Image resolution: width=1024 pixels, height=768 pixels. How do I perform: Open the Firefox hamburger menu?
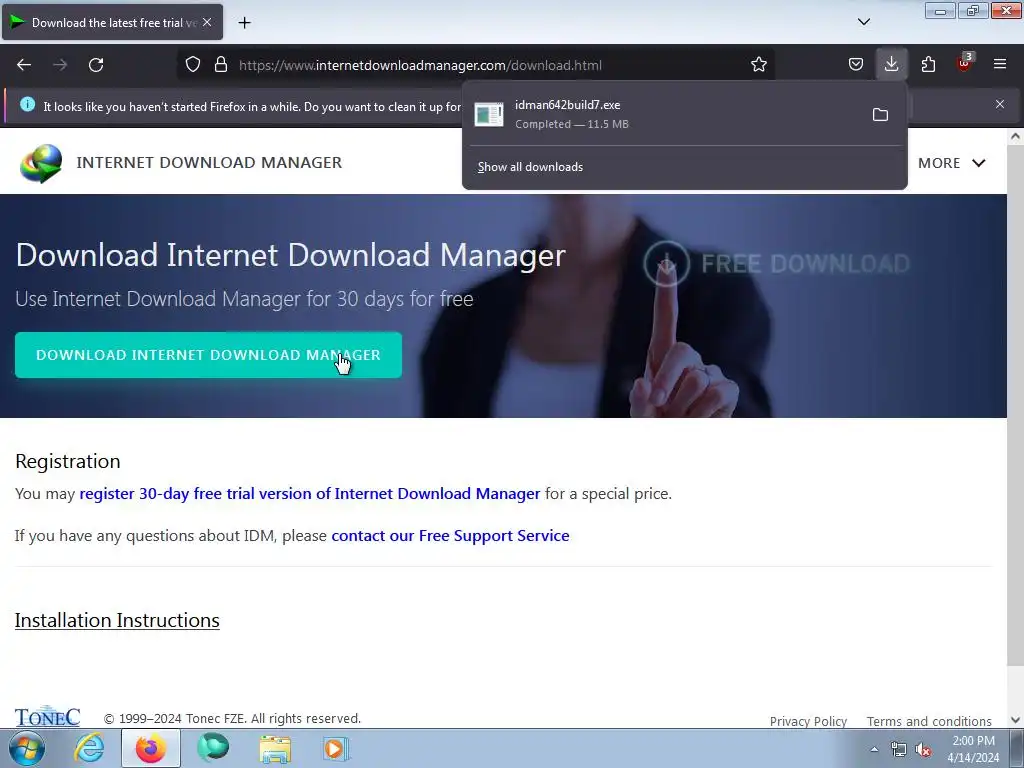coord(1000,65)
